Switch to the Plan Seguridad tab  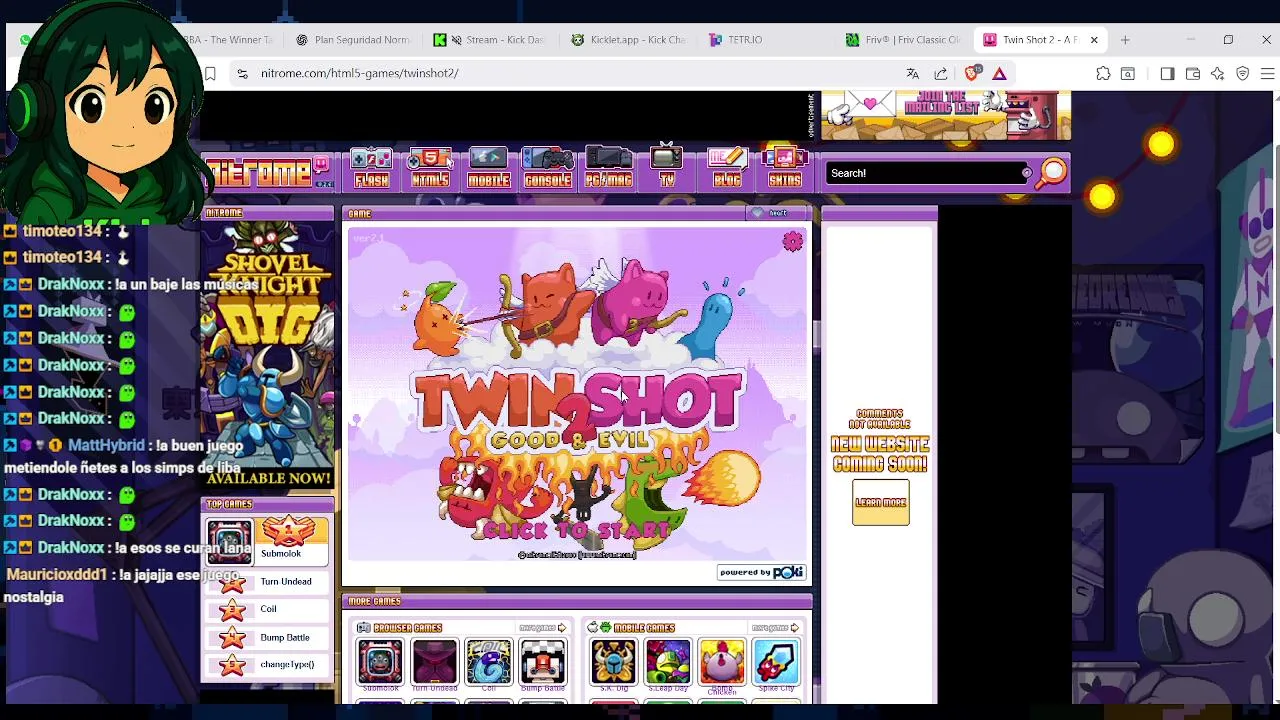click(353, 40)
